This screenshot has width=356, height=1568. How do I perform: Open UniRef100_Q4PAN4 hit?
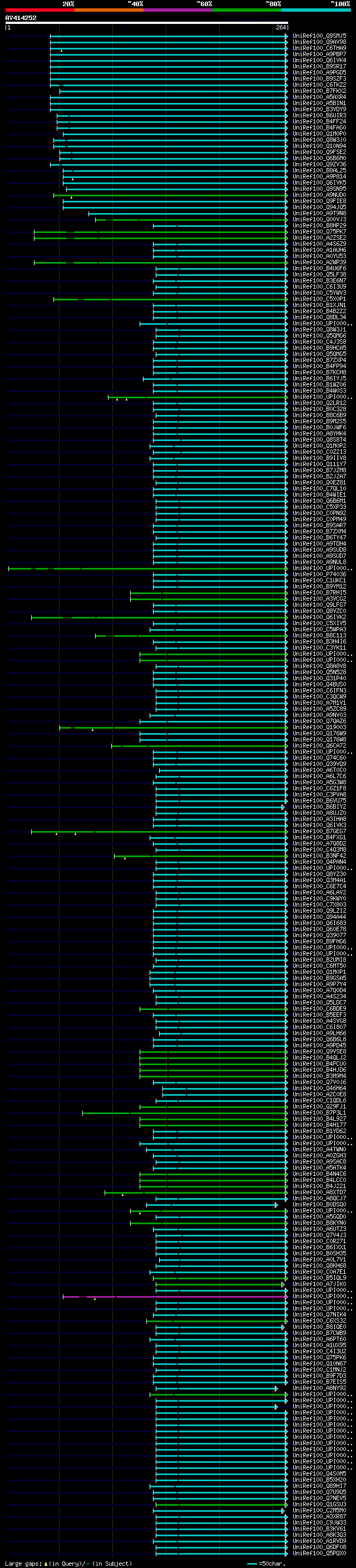tap(319, 862)
